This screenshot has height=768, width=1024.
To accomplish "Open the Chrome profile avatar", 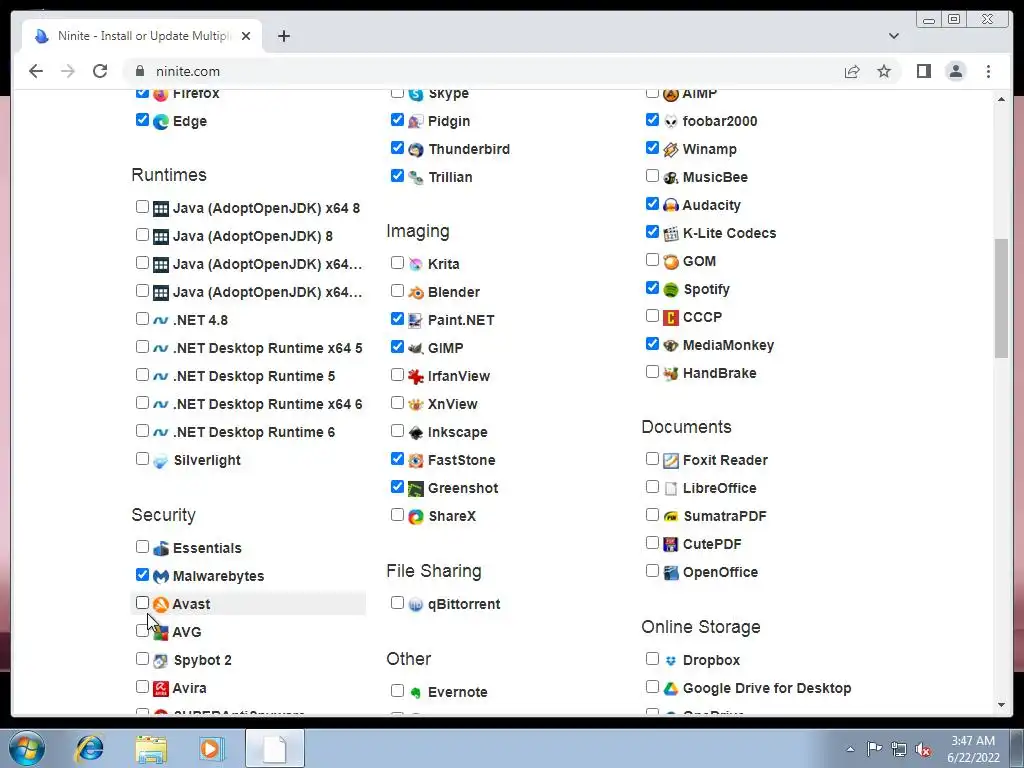I will (x=955, y=71).
